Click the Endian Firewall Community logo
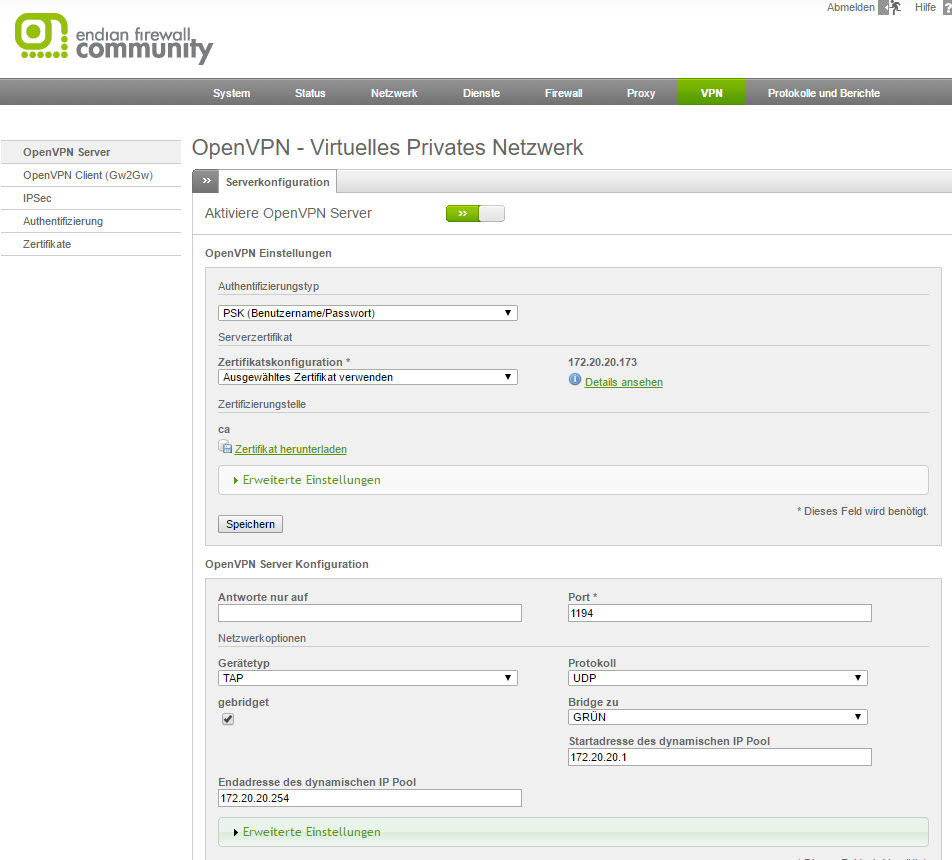This screenshot has width=952, height=860. tap(114, 38)
